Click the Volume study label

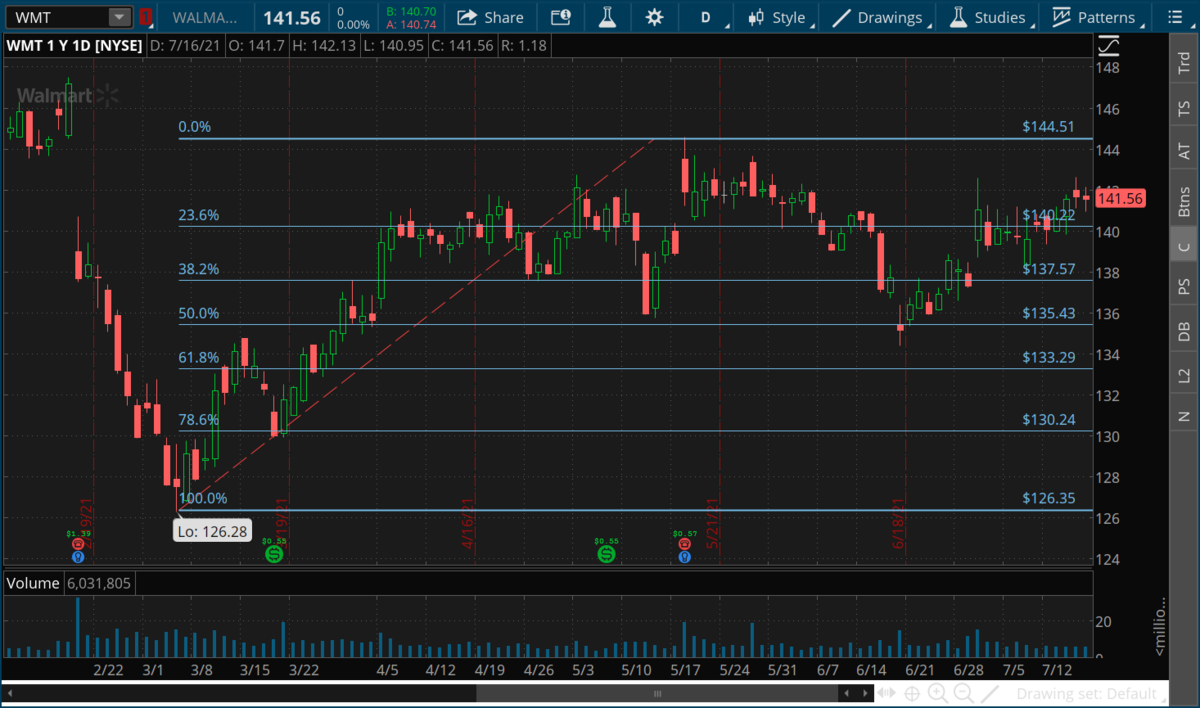coord(33,583)
